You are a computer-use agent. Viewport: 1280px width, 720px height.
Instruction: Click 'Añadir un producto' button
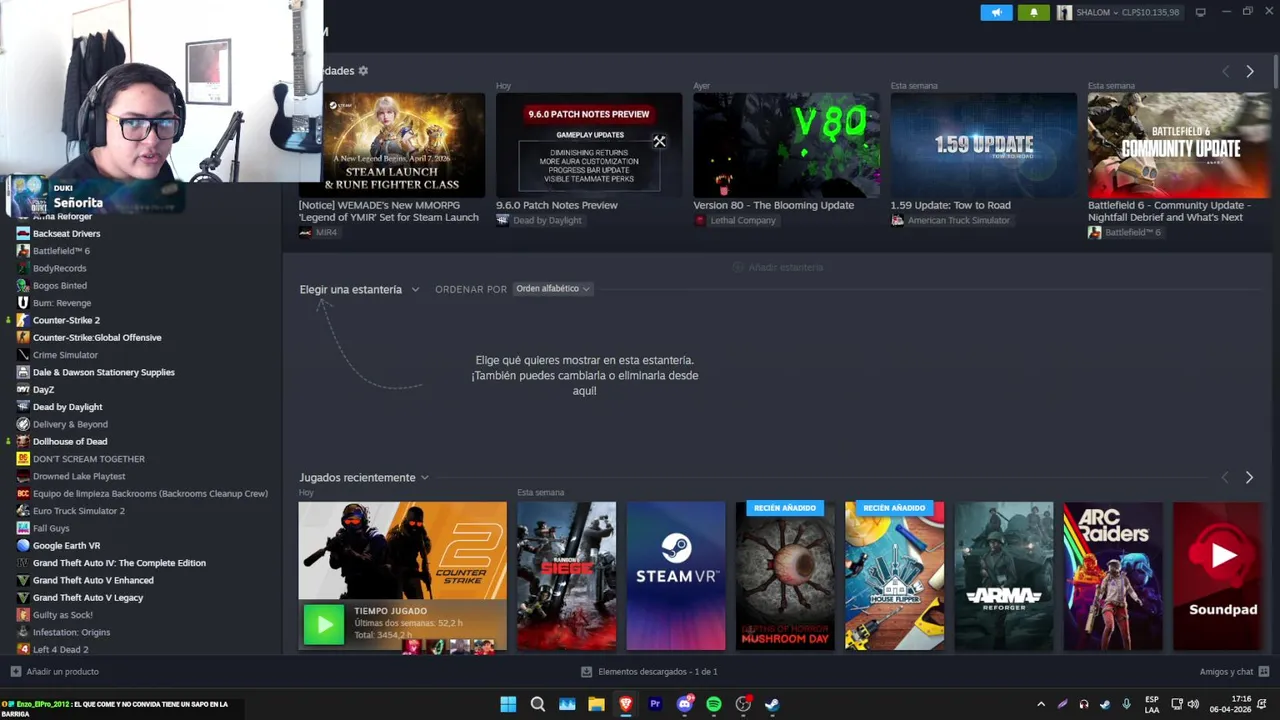(55, 671)
